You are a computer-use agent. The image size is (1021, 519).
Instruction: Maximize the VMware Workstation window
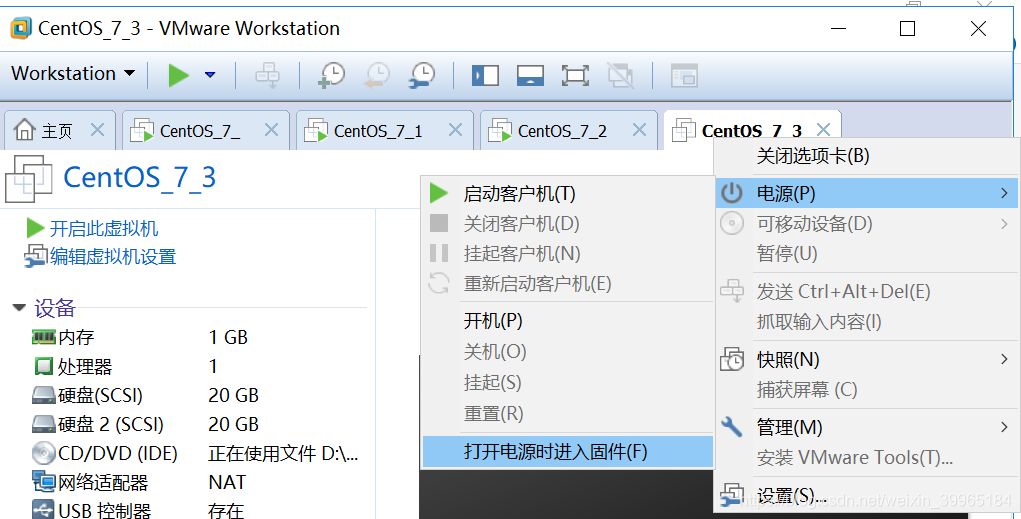click(907, 29)
